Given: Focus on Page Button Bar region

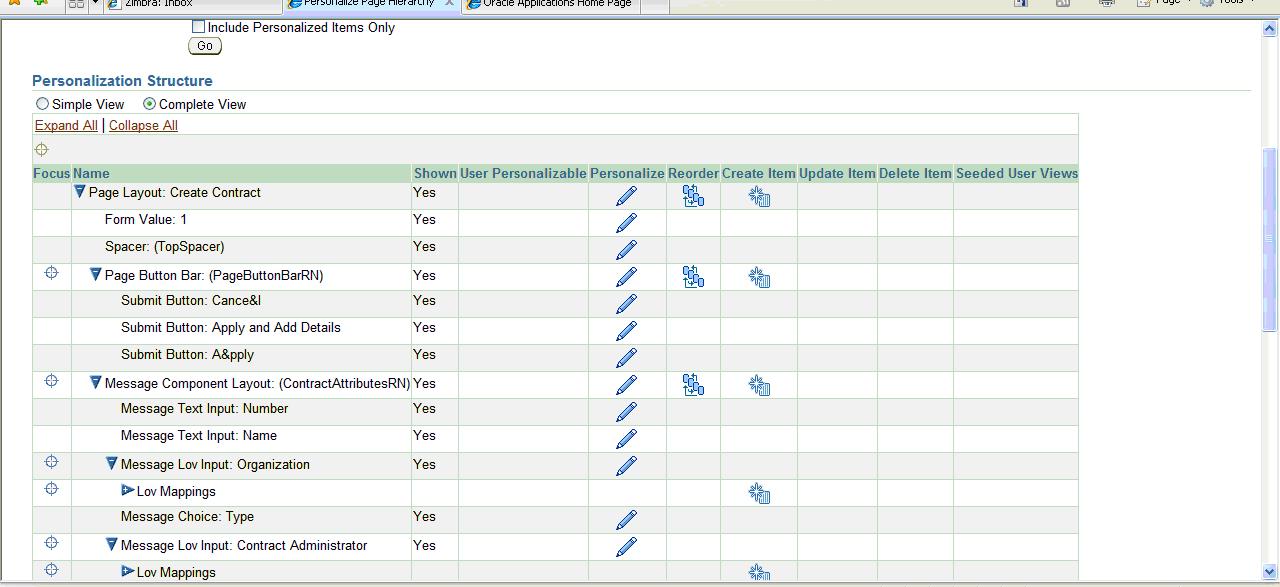Looking at the screenshot, I should coord(52,273).
